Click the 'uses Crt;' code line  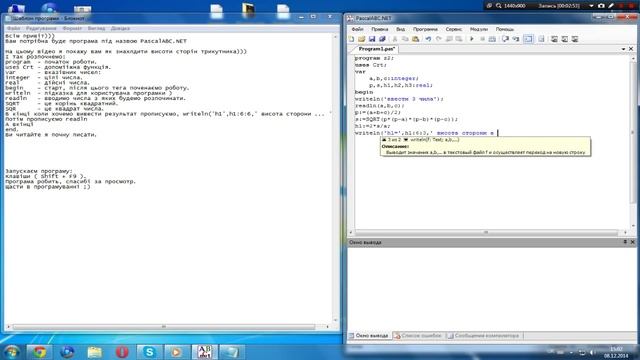pyautogui.click(x=371, y=65)
